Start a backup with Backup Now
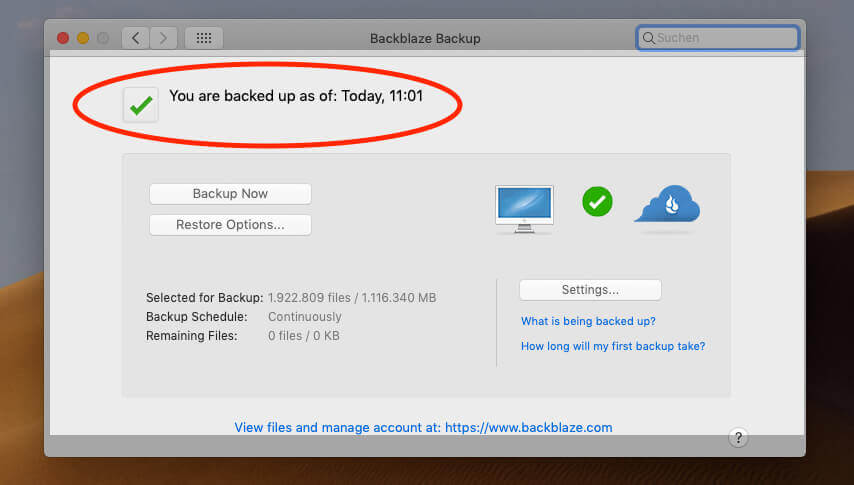This screenshot has width=854, height=485. click(x=230, y=194)
